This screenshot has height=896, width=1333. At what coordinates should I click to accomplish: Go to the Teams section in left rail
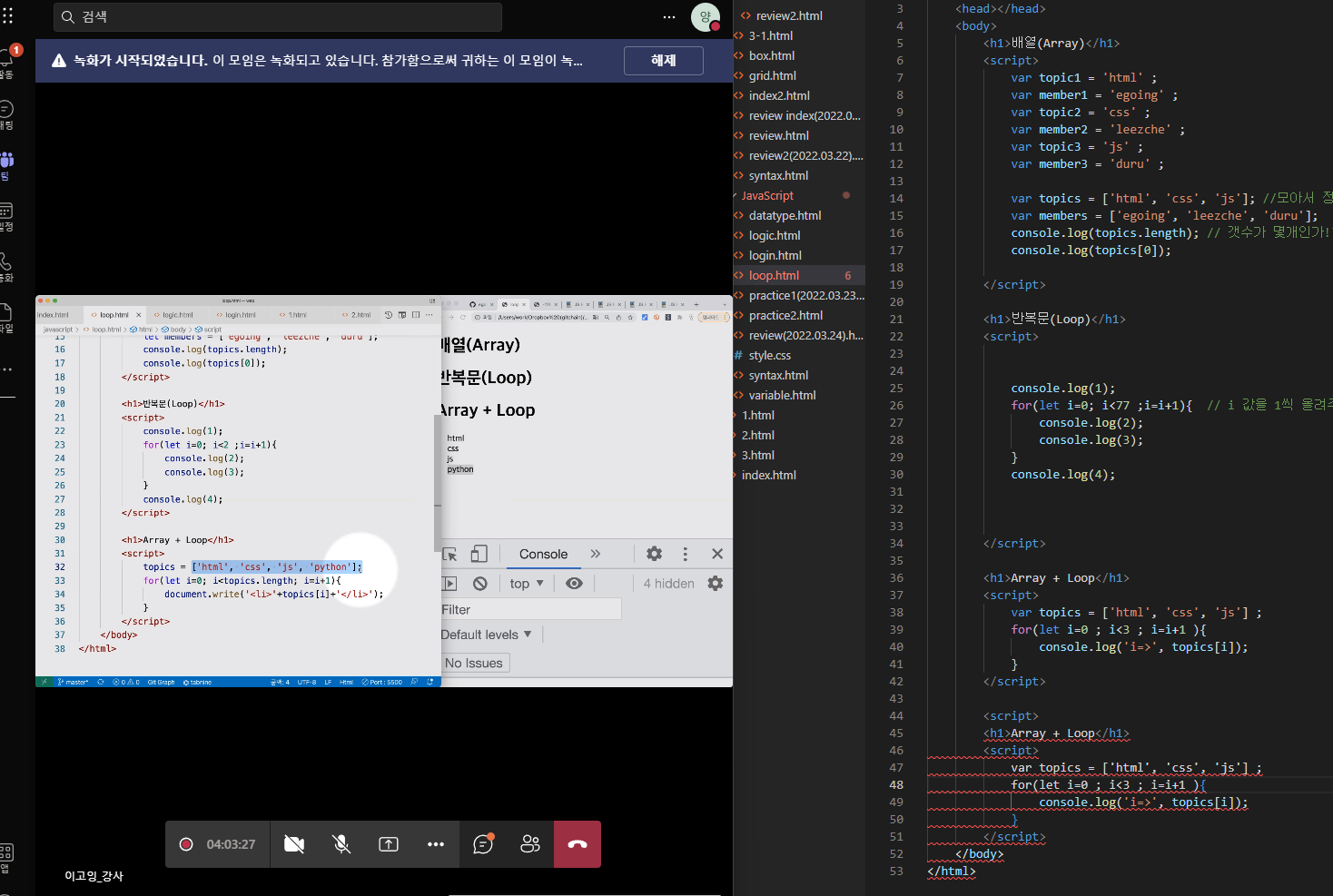coord(6,165)
